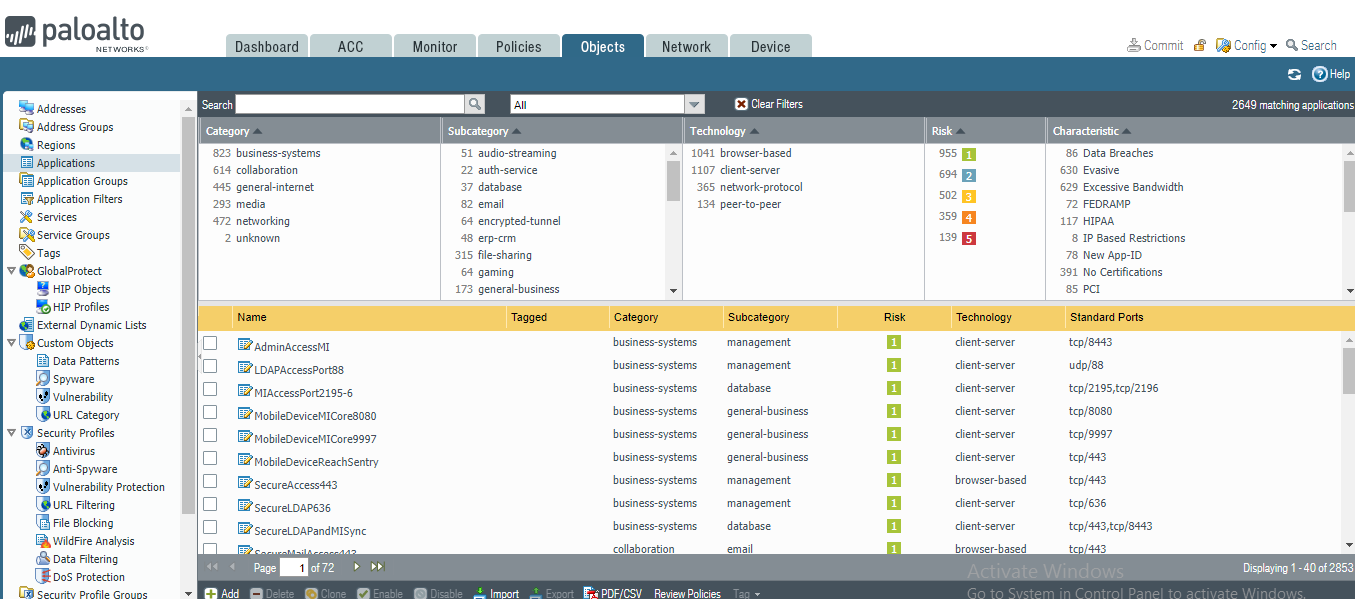Select the WildFire Analysis profile icon
1355x599 pixels.
(x=43, y=541)
